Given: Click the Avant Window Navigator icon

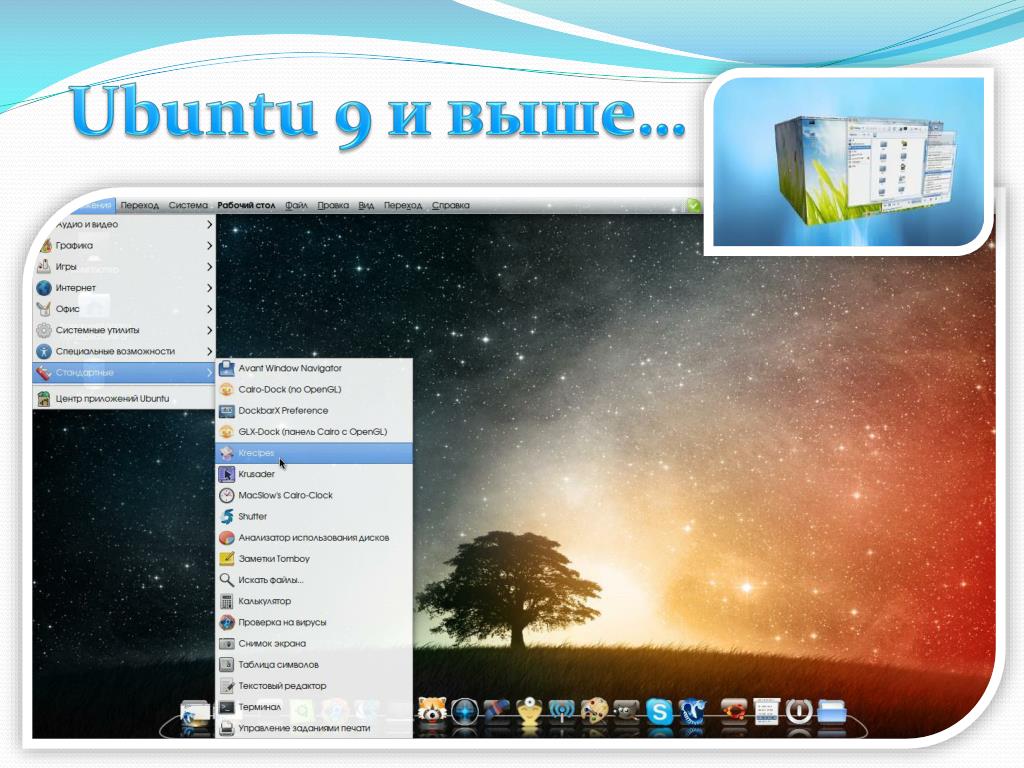Looking at the screenshot, I should point(227,368).
